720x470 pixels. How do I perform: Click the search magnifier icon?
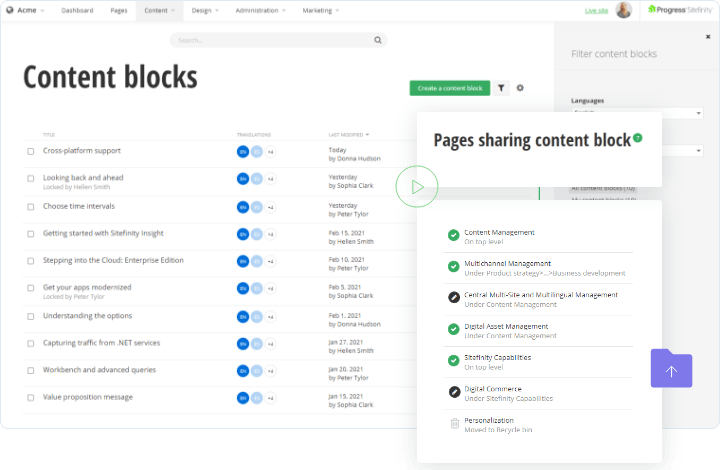(378, 41)
